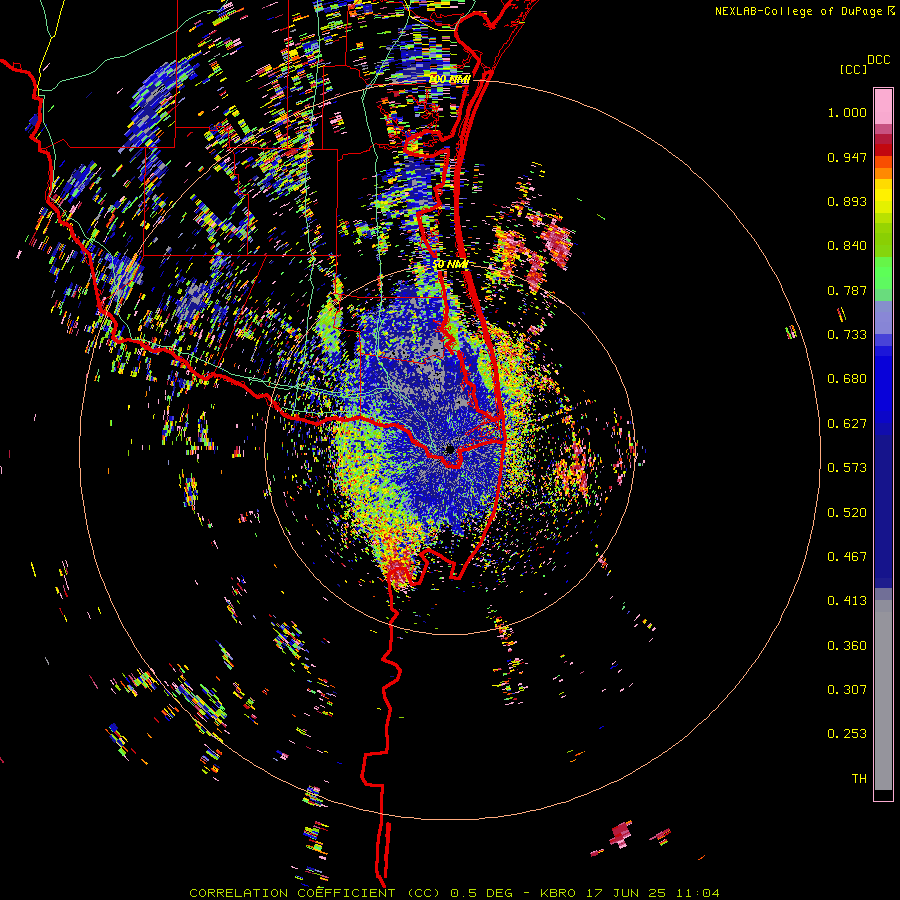Viewport: 900px width, 900px height.
Task: Click the black radar site marker dot
Action: 450,449
